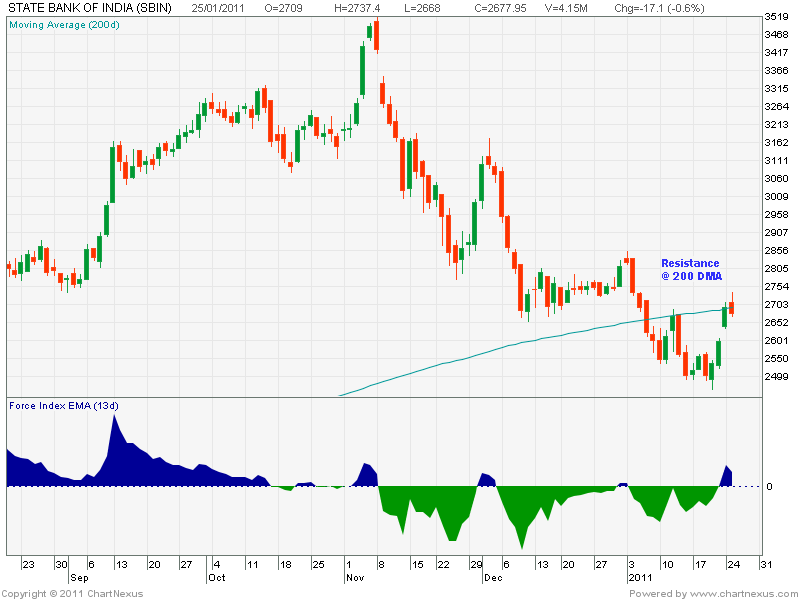Click the low value L=2668

pos(422,8)
